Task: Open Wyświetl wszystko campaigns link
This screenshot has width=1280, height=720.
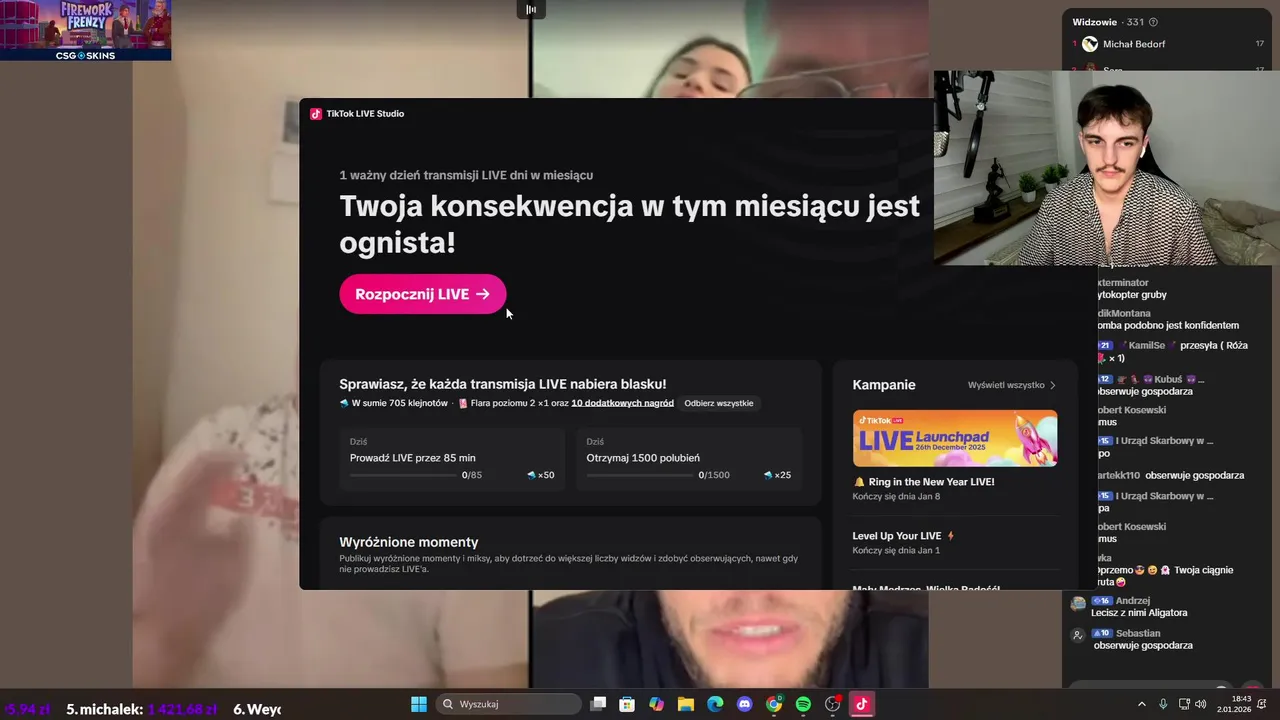Action: point(1011,385)
